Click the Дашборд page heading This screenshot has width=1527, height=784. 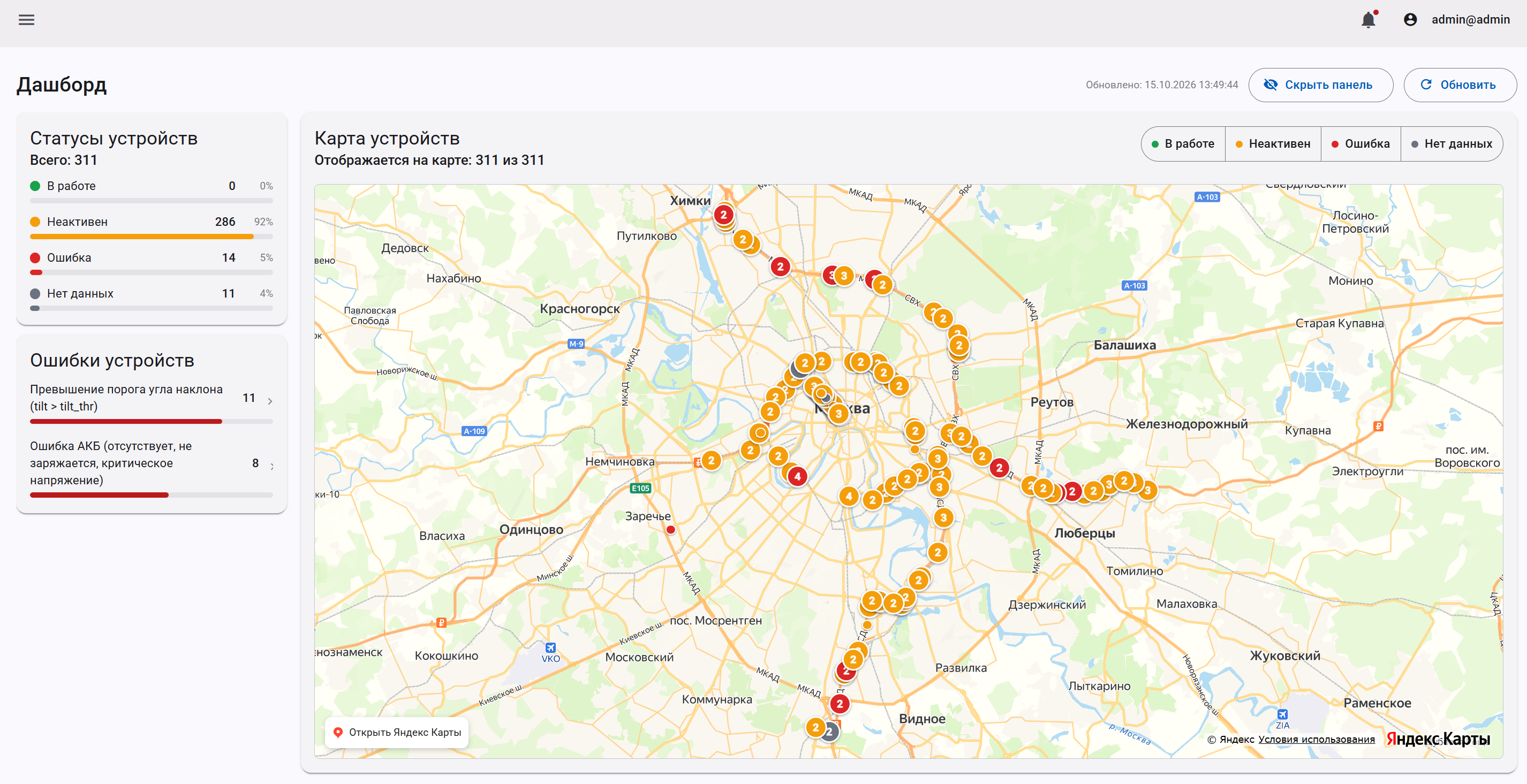pyautogui.click(x=62, y=85)
